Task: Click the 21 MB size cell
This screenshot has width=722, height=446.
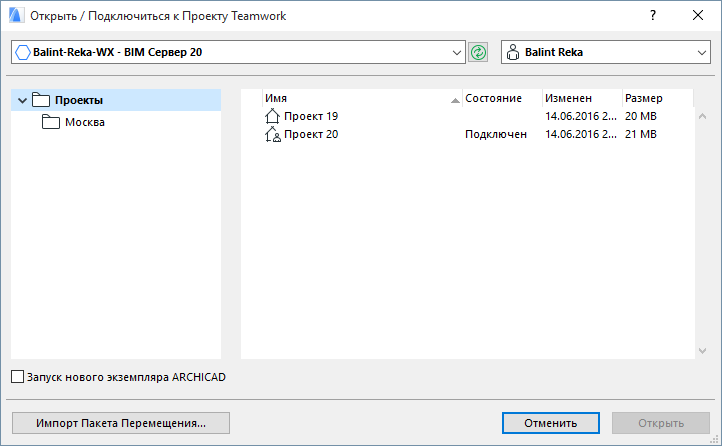Action: click(640, 134)
